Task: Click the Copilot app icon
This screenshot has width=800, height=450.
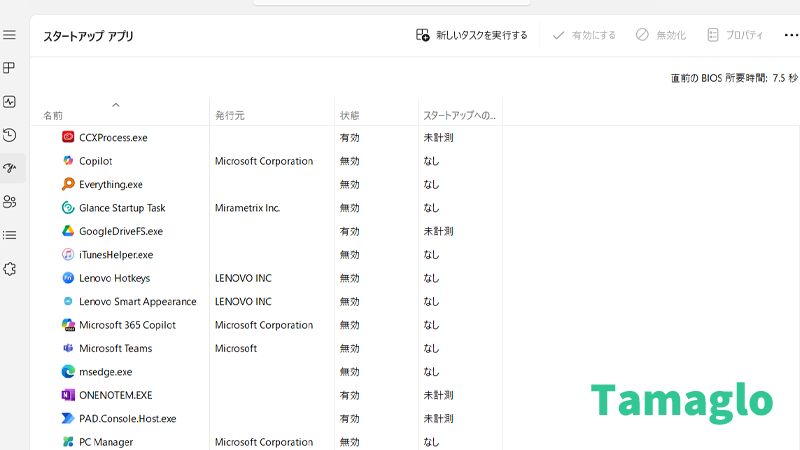Action: (x=68, y=161)
